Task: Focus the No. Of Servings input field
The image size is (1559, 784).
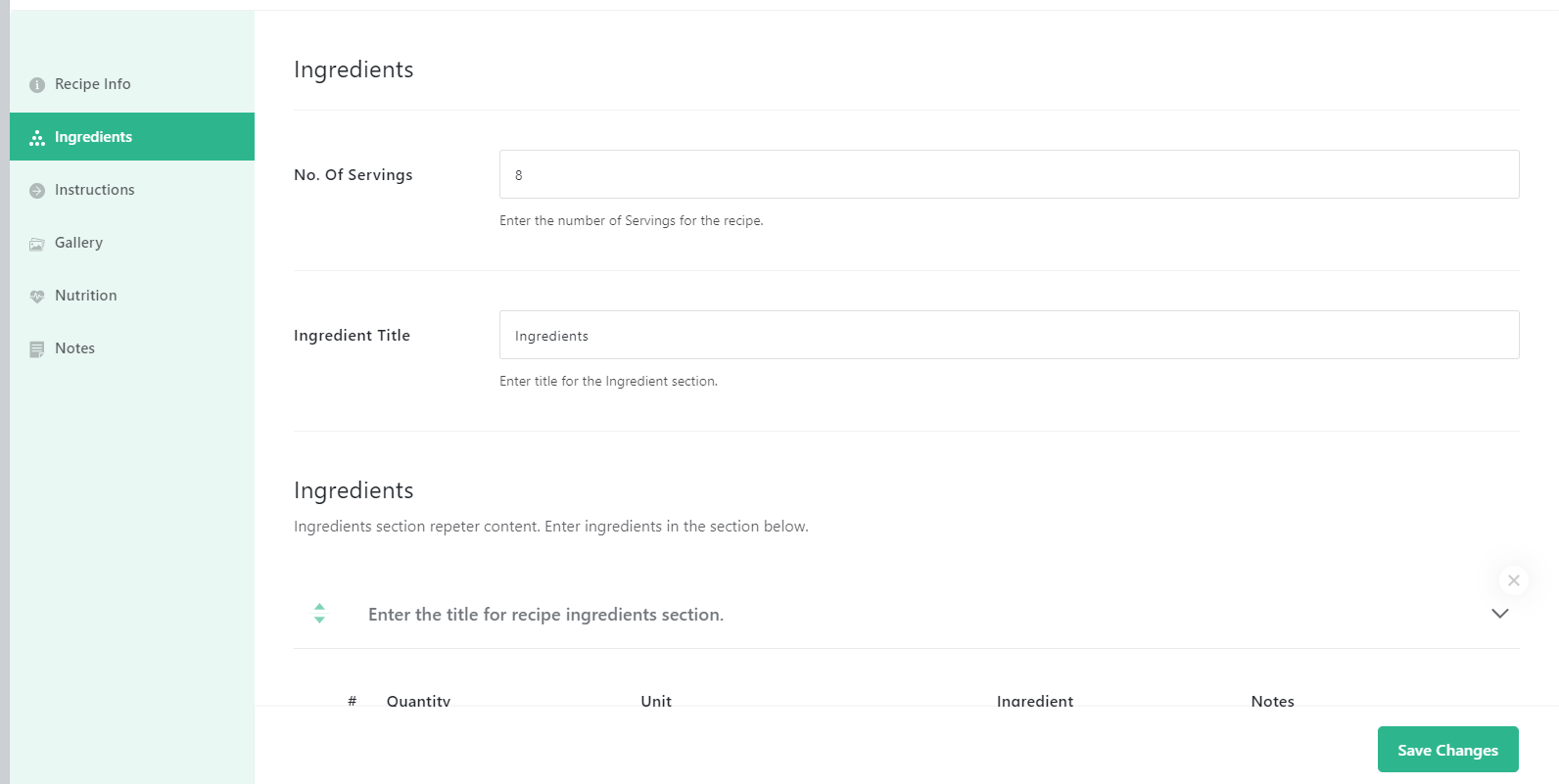Action: [x=1009, y=174]
